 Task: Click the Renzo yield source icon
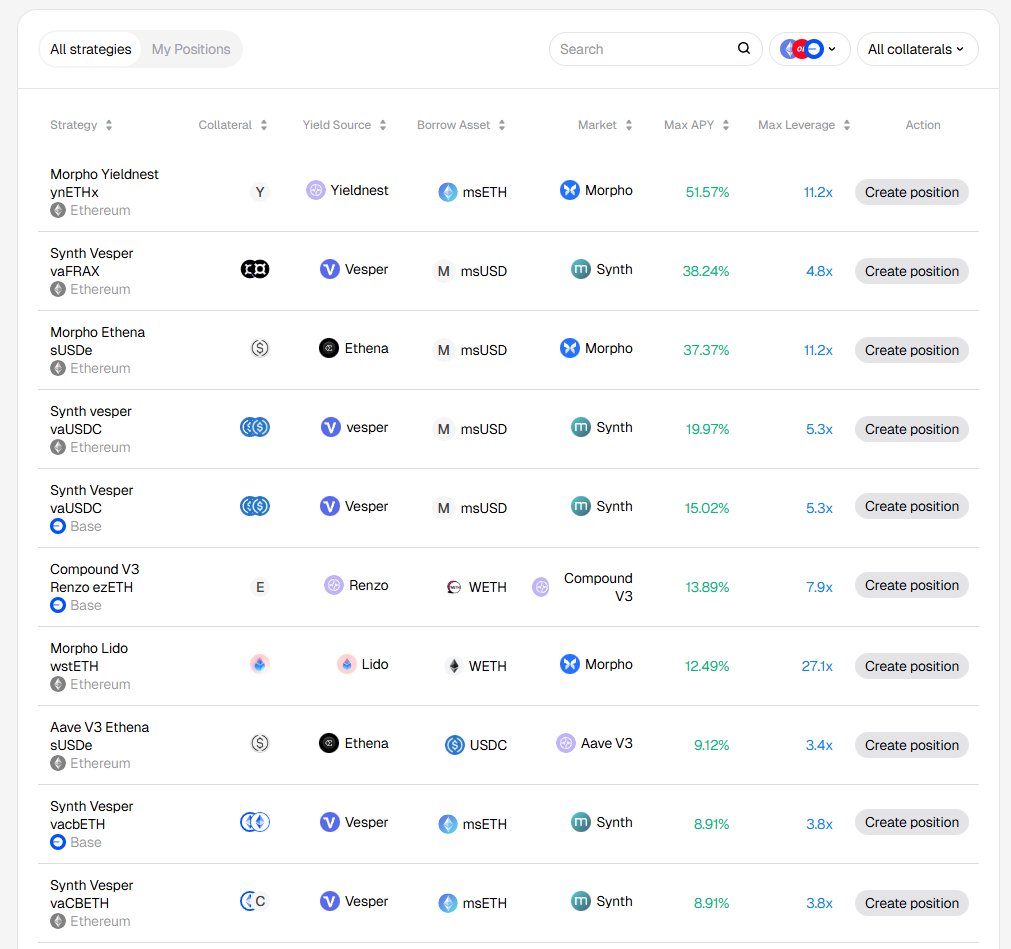click(x=333, y=585)
